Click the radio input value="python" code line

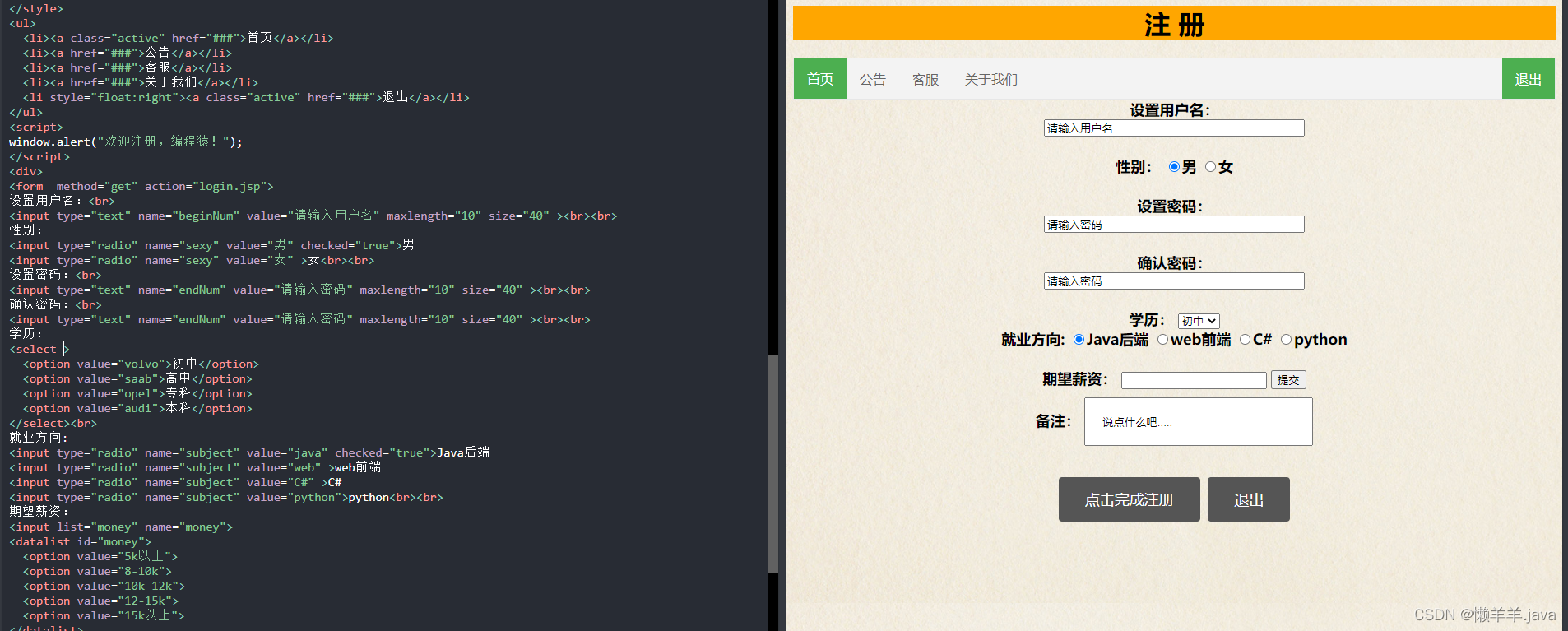click(226, 497)
